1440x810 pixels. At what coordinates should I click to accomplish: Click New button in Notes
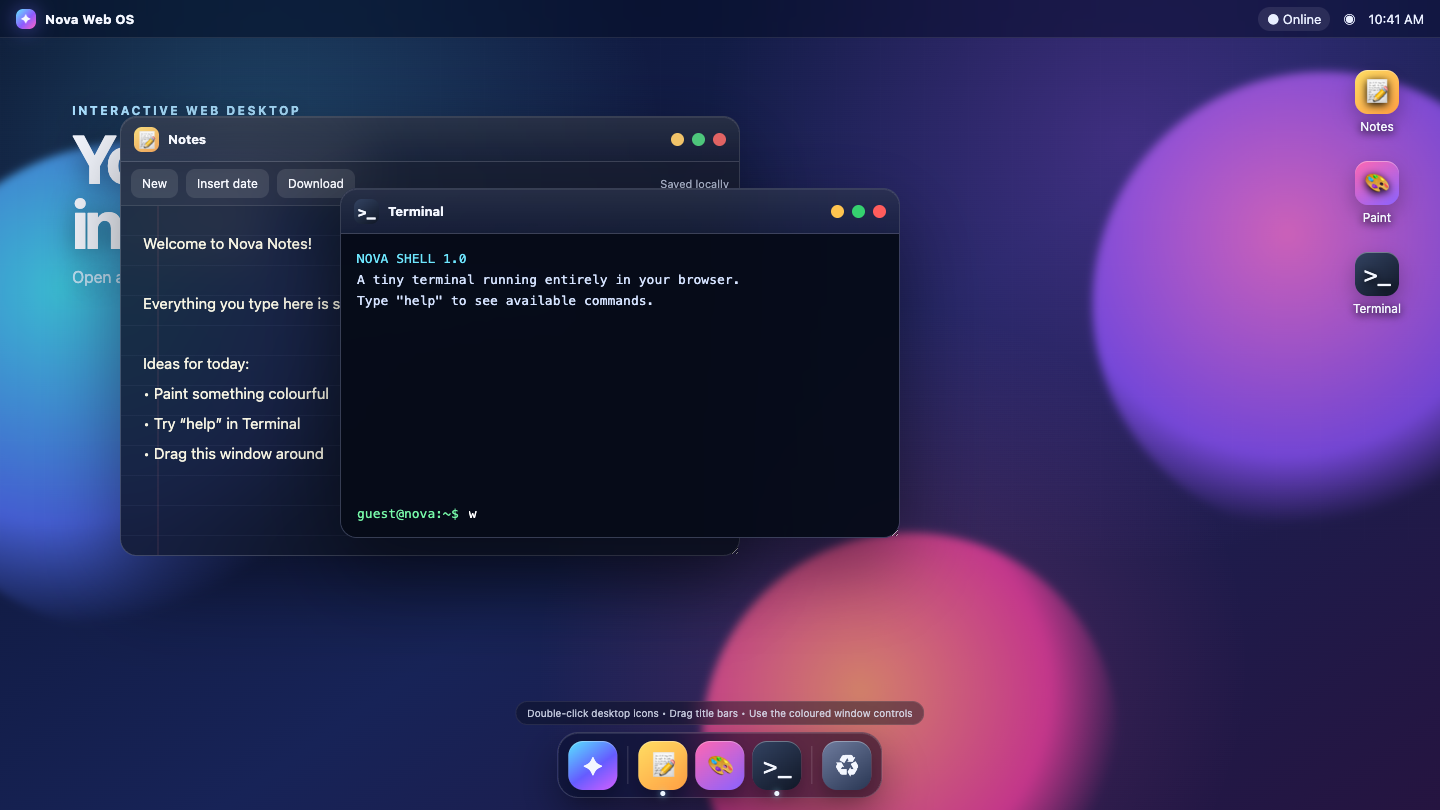(x=155, y=183)
